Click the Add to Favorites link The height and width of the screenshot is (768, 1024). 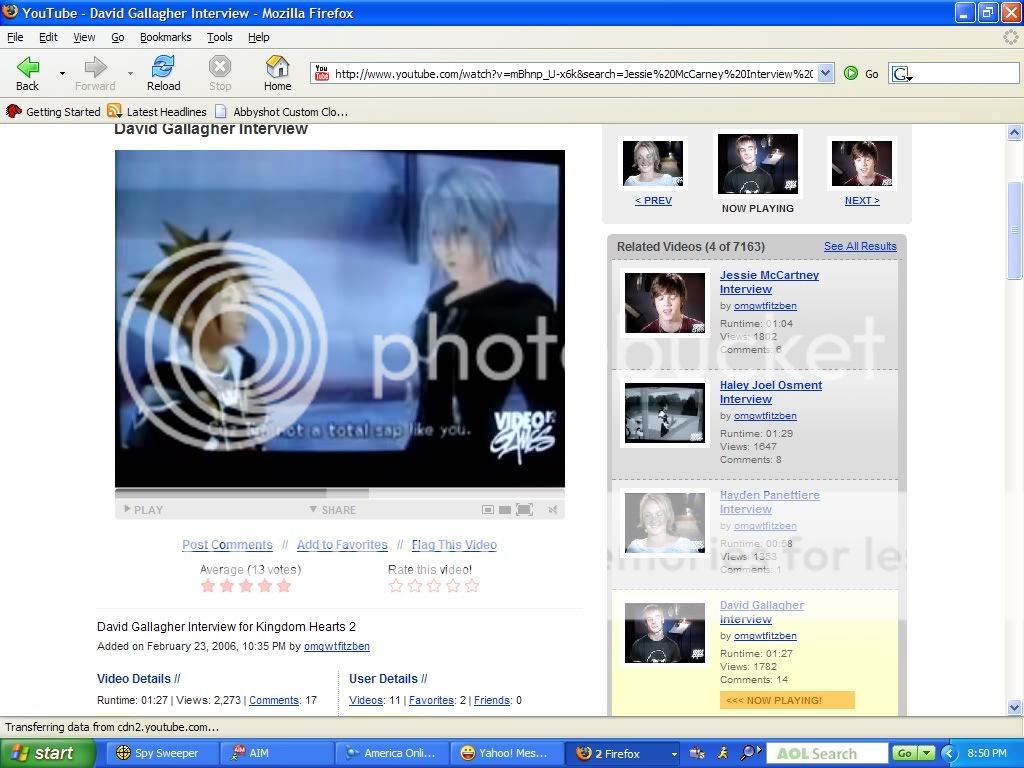[x=342, y=545]
